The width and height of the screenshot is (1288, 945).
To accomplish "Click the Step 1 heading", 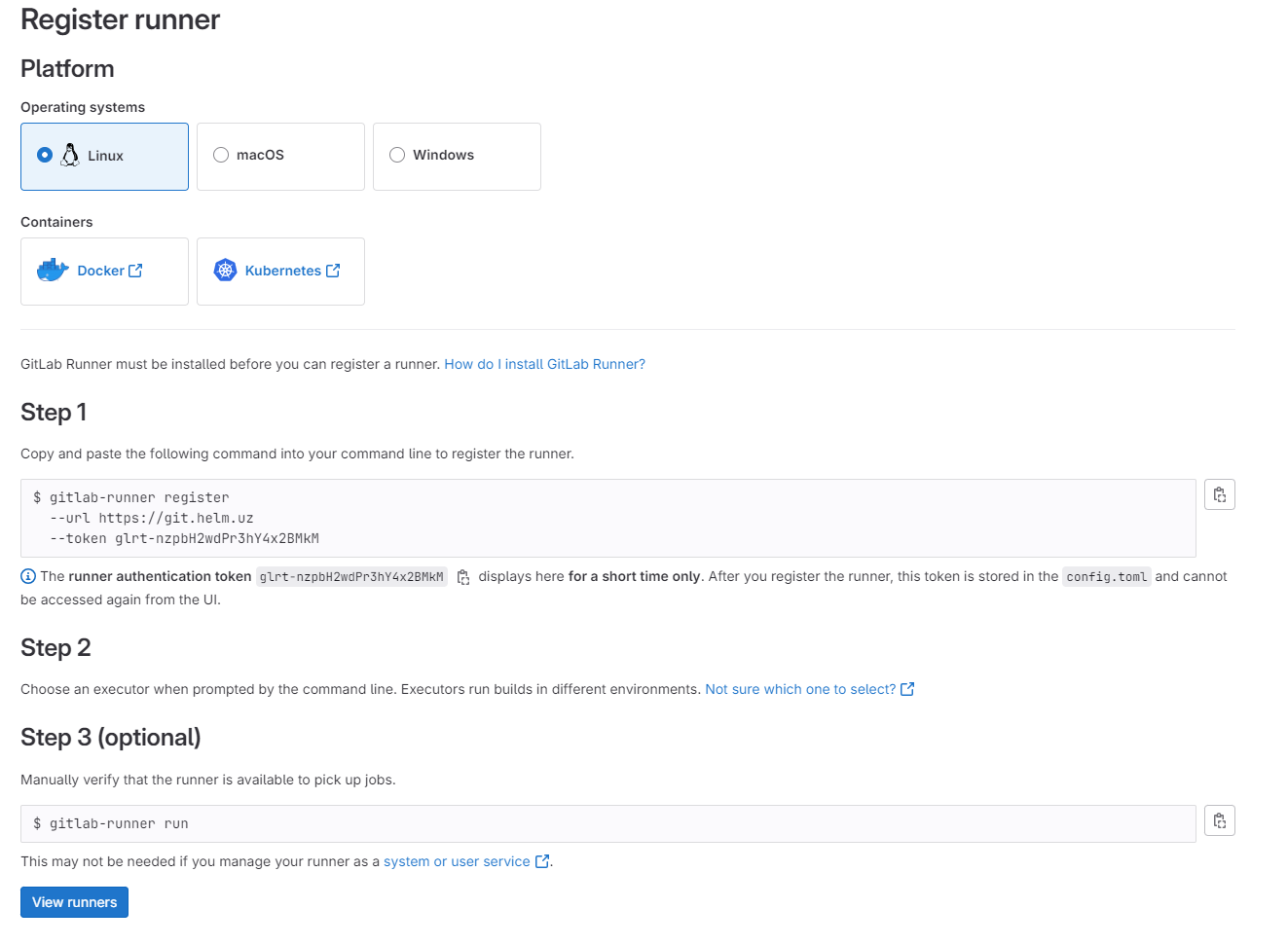I will tap(54, 413).
